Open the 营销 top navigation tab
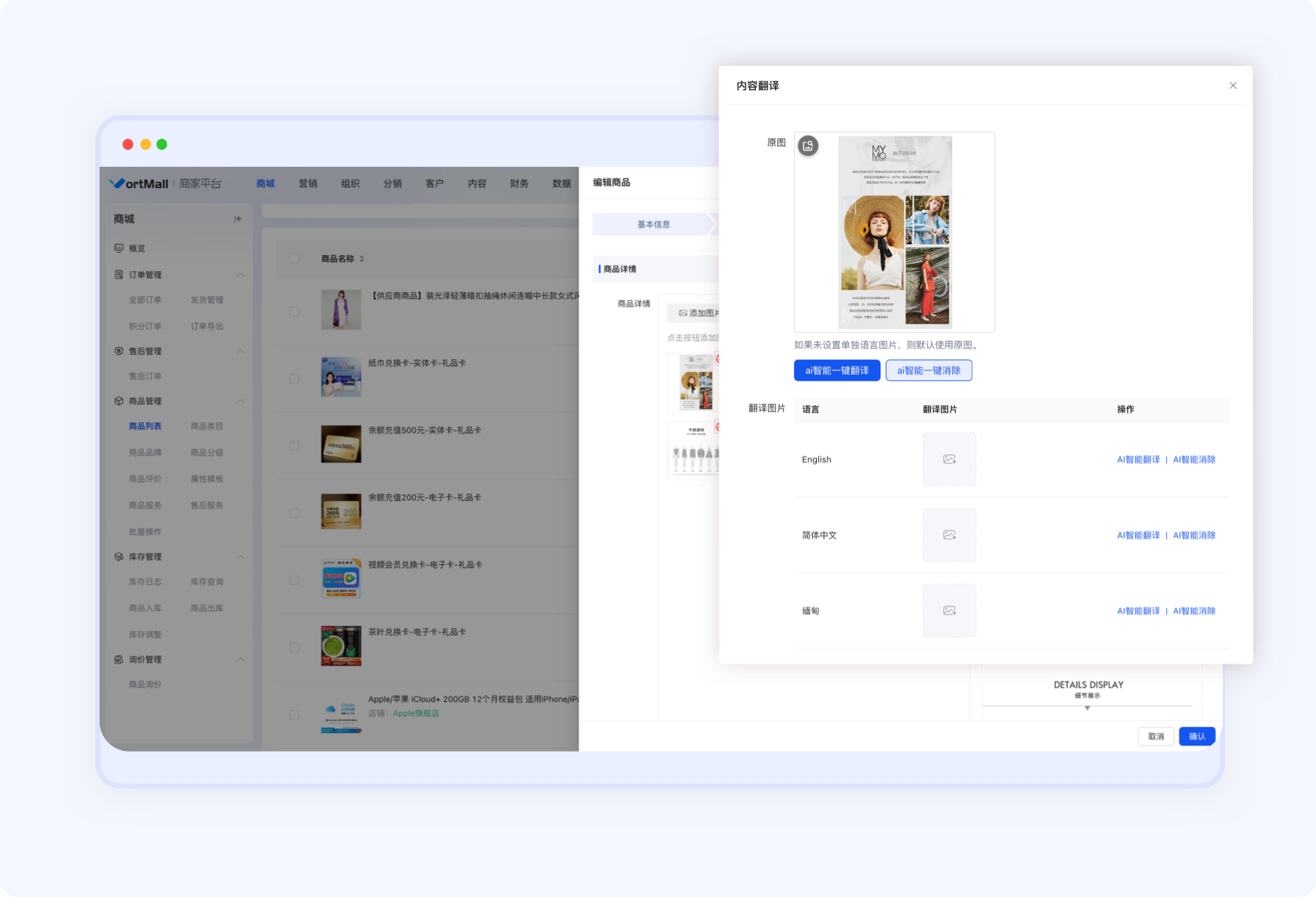 (308, 183)
